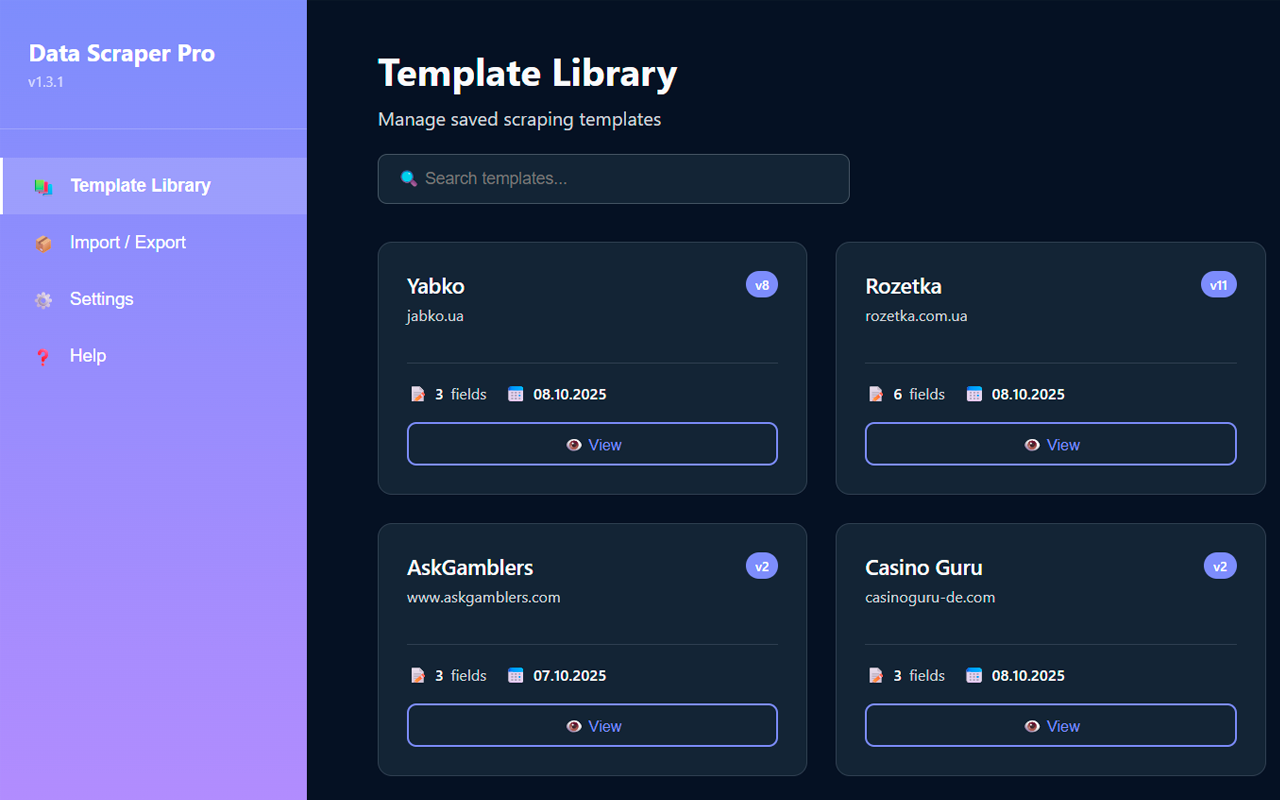Screen dimensions: 1280x800
Task: Click the 3 fields count on Casino Guru
Action: tap(919, 676)
